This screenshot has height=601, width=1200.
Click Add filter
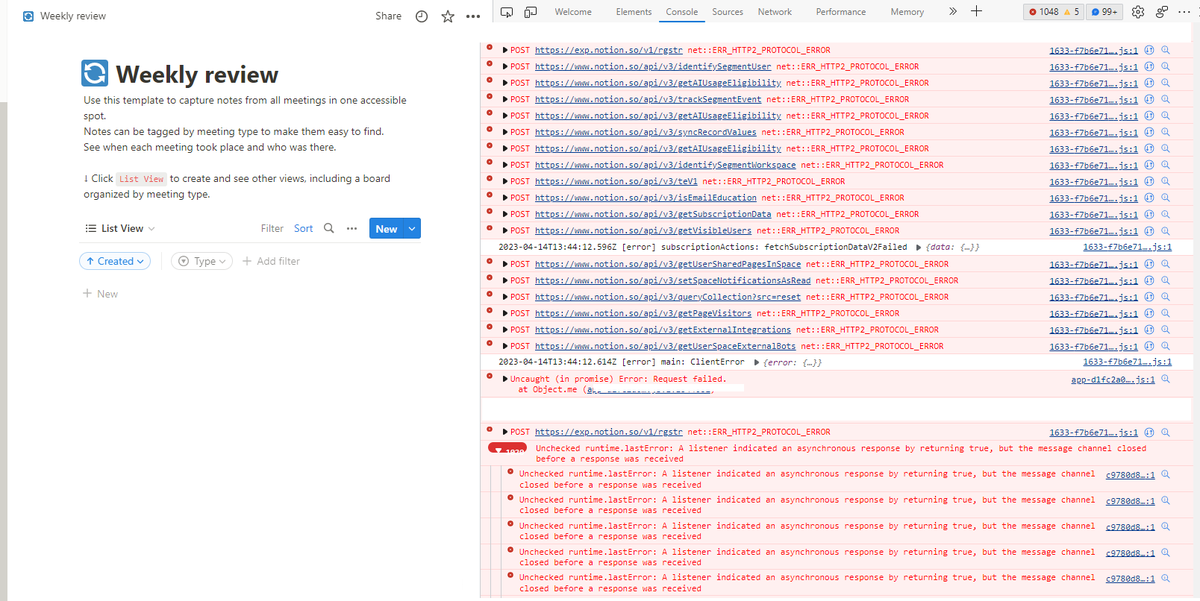pyautogui.click(x=271, y=261)
